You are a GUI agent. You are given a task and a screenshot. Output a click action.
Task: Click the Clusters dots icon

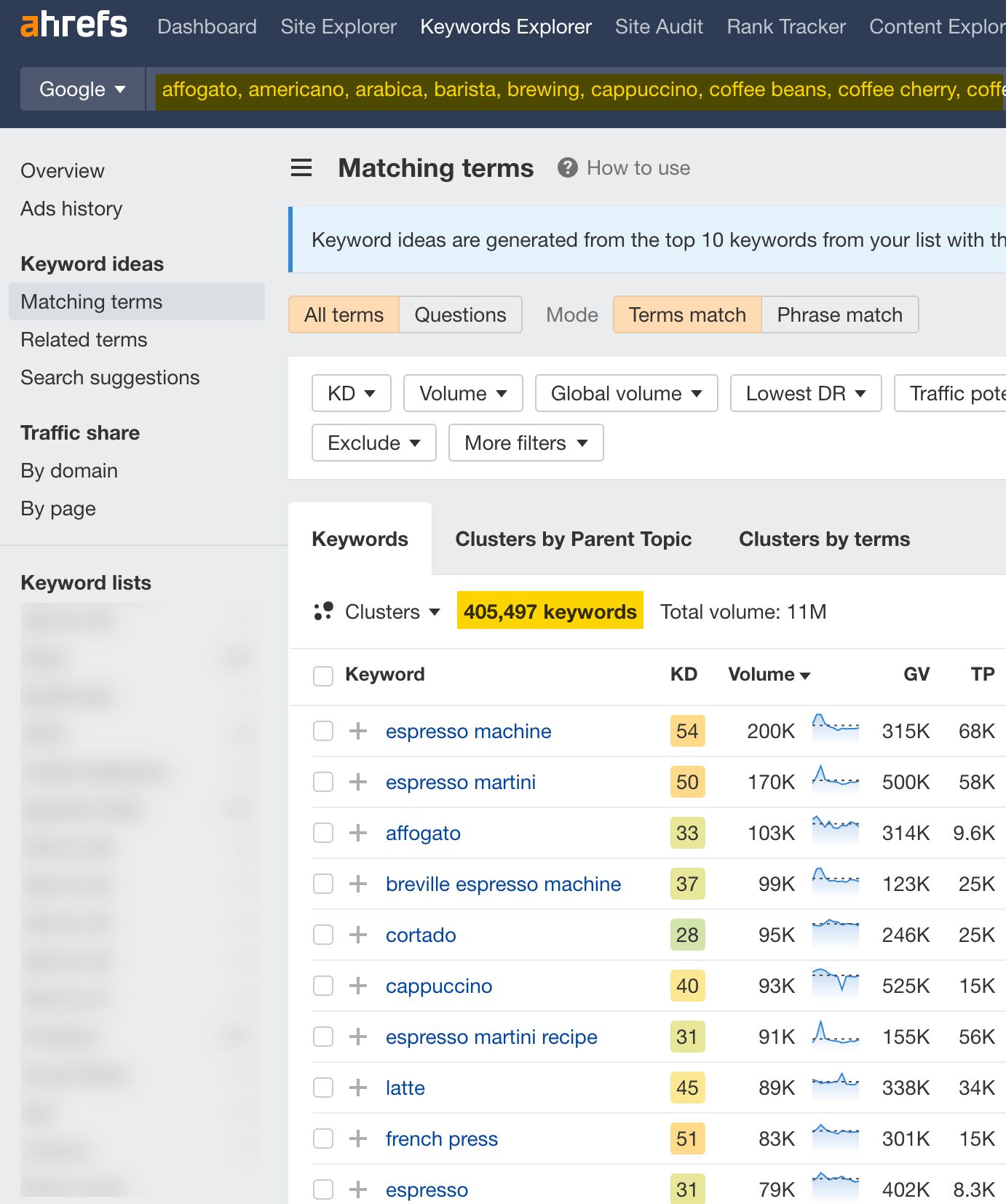[323, 611]
